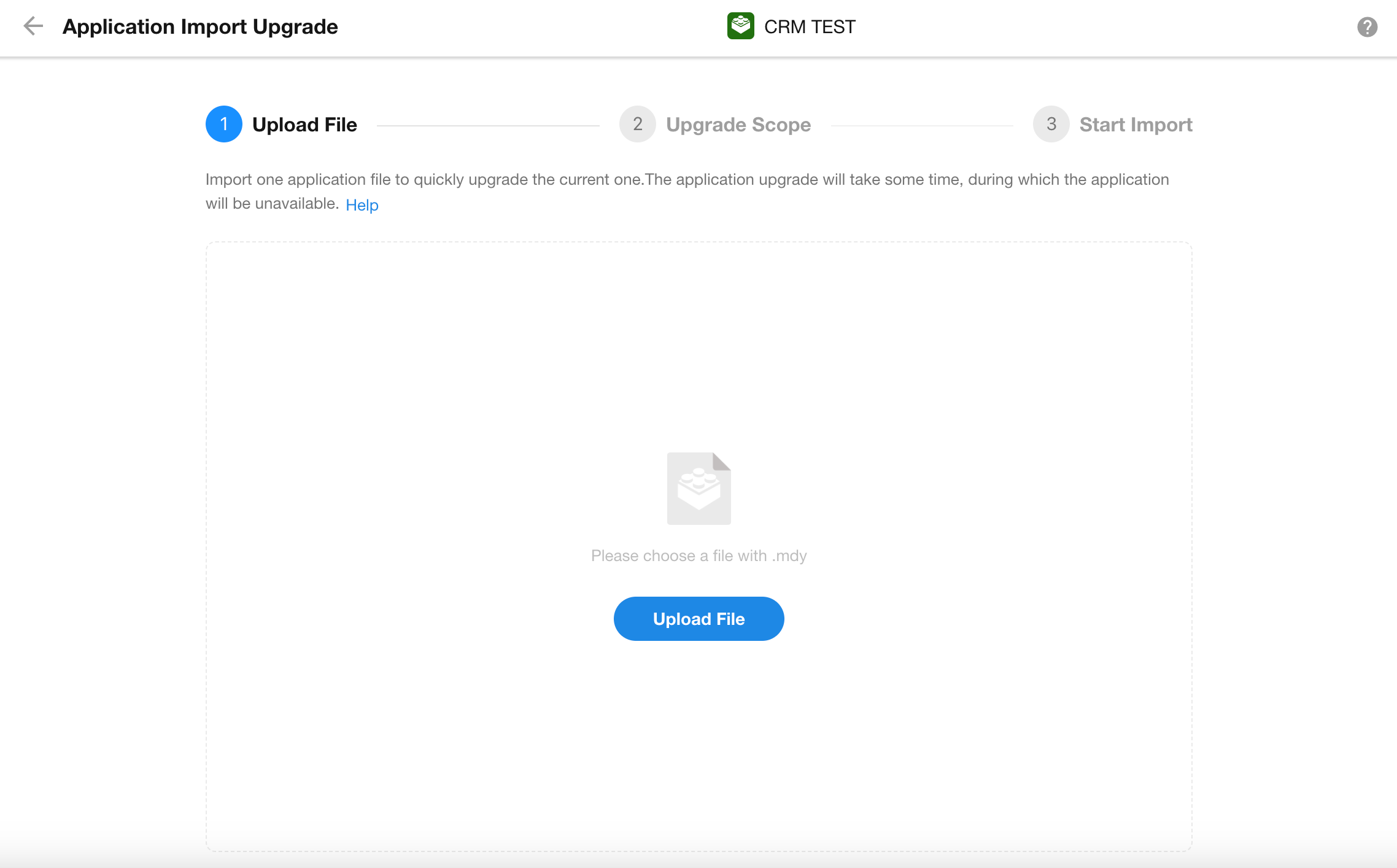
Task: Click the progress line after Upgrade Scope
Action: click(x=921, y=126)
